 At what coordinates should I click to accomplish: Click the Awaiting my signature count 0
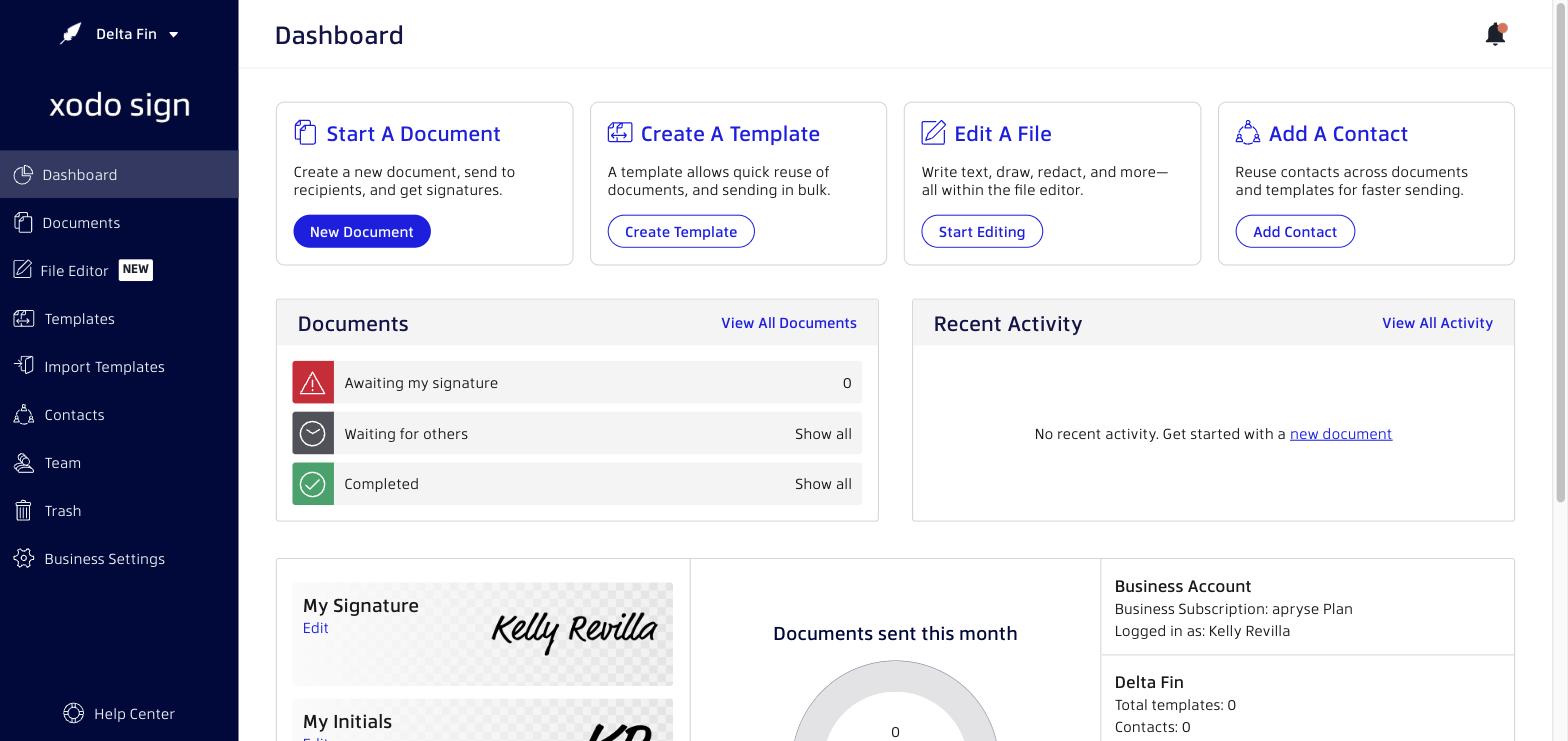point(847,383)
